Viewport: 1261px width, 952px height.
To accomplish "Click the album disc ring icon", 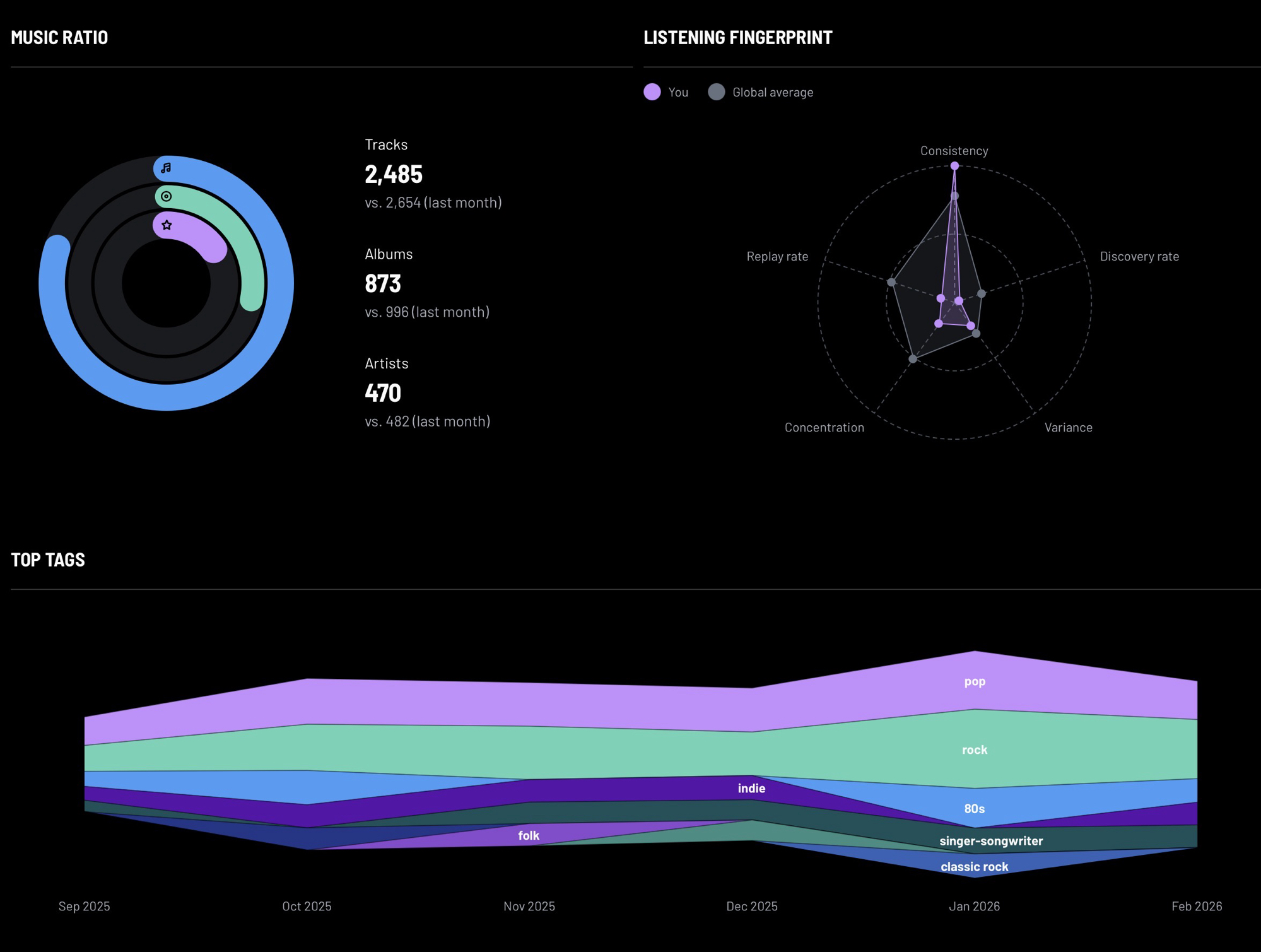I will 166,196.
